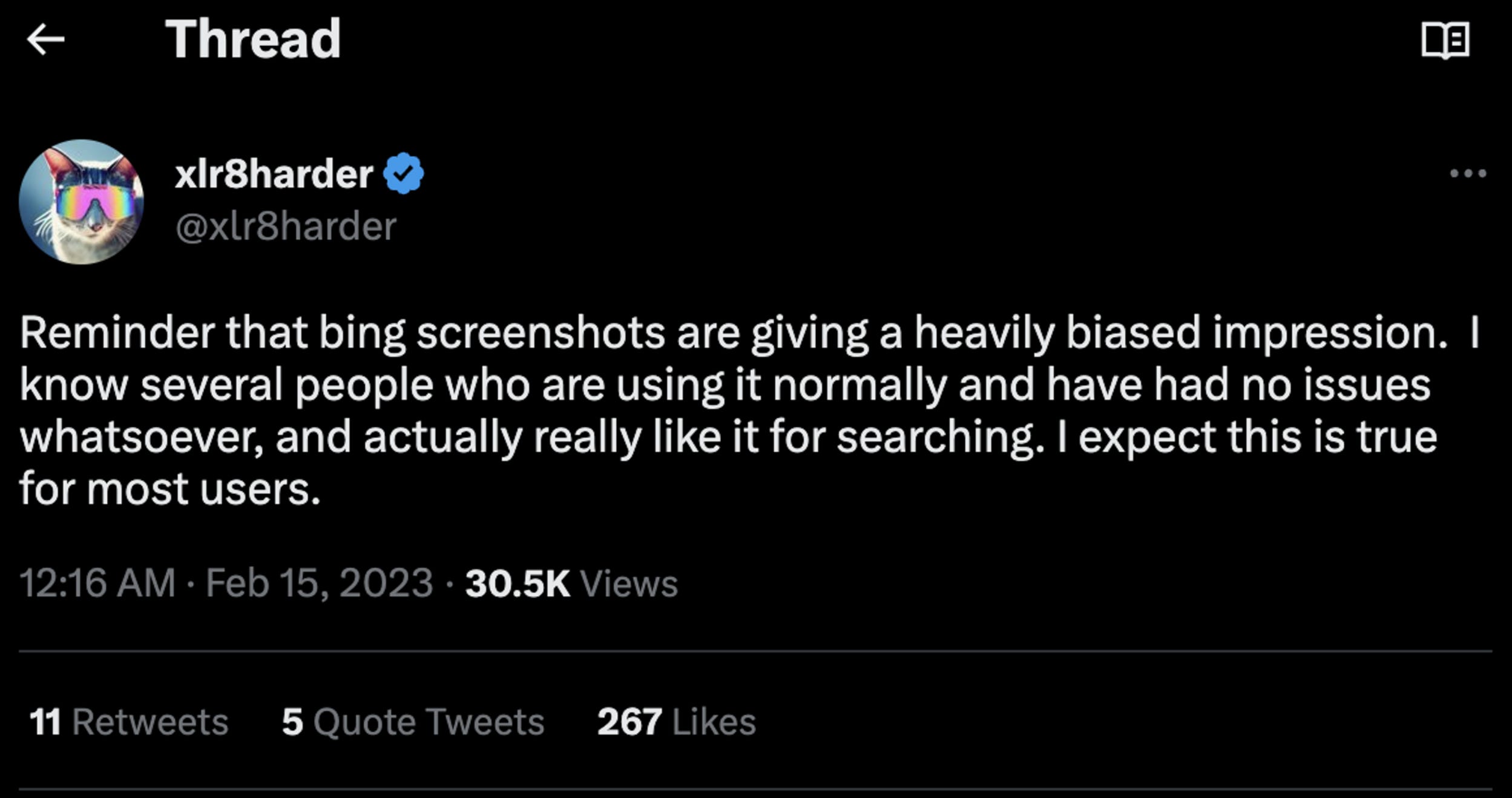Open the tweet's three-dot more menu
Viewport: 1512px width, 798px height.
(x=1468, y=174)
